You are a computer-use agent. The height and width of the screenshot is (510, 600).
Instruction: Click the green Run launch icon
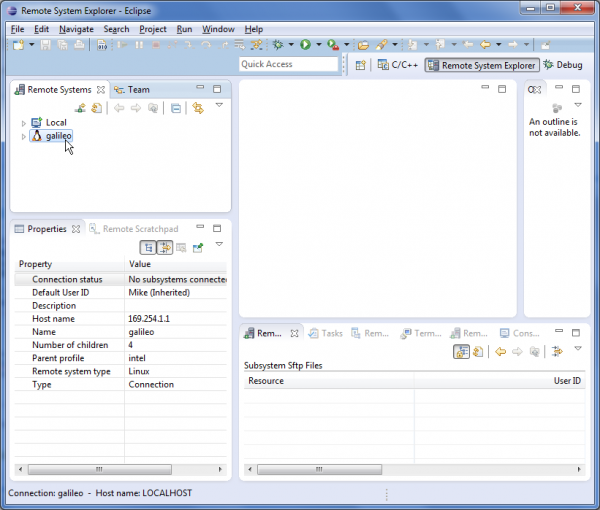(x=305, y=45)
